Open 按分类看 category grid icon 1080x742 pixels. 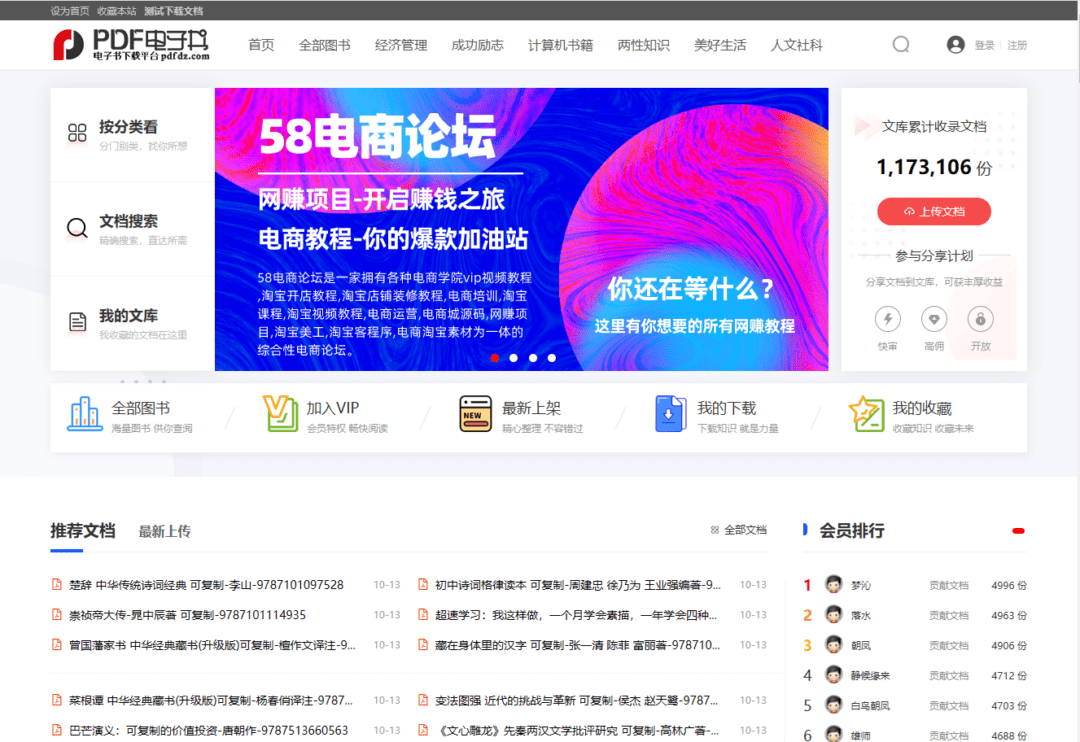pyautogui.click(x=77, y=133)
